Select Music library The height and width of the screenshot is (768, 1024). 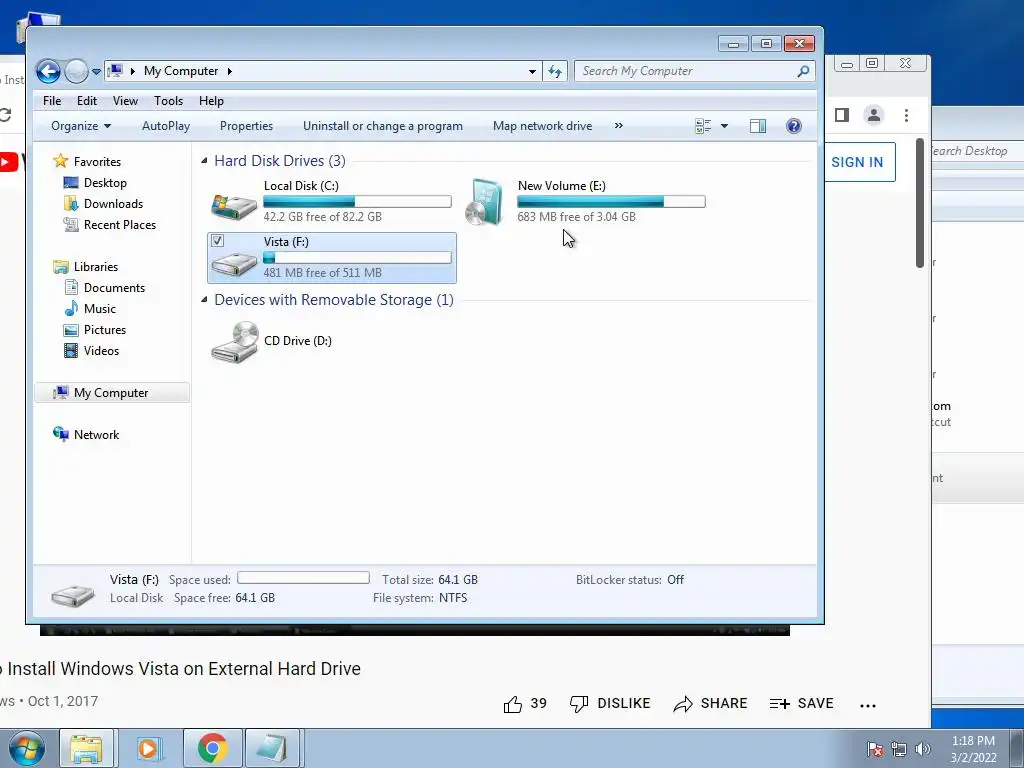coord(99,309)
